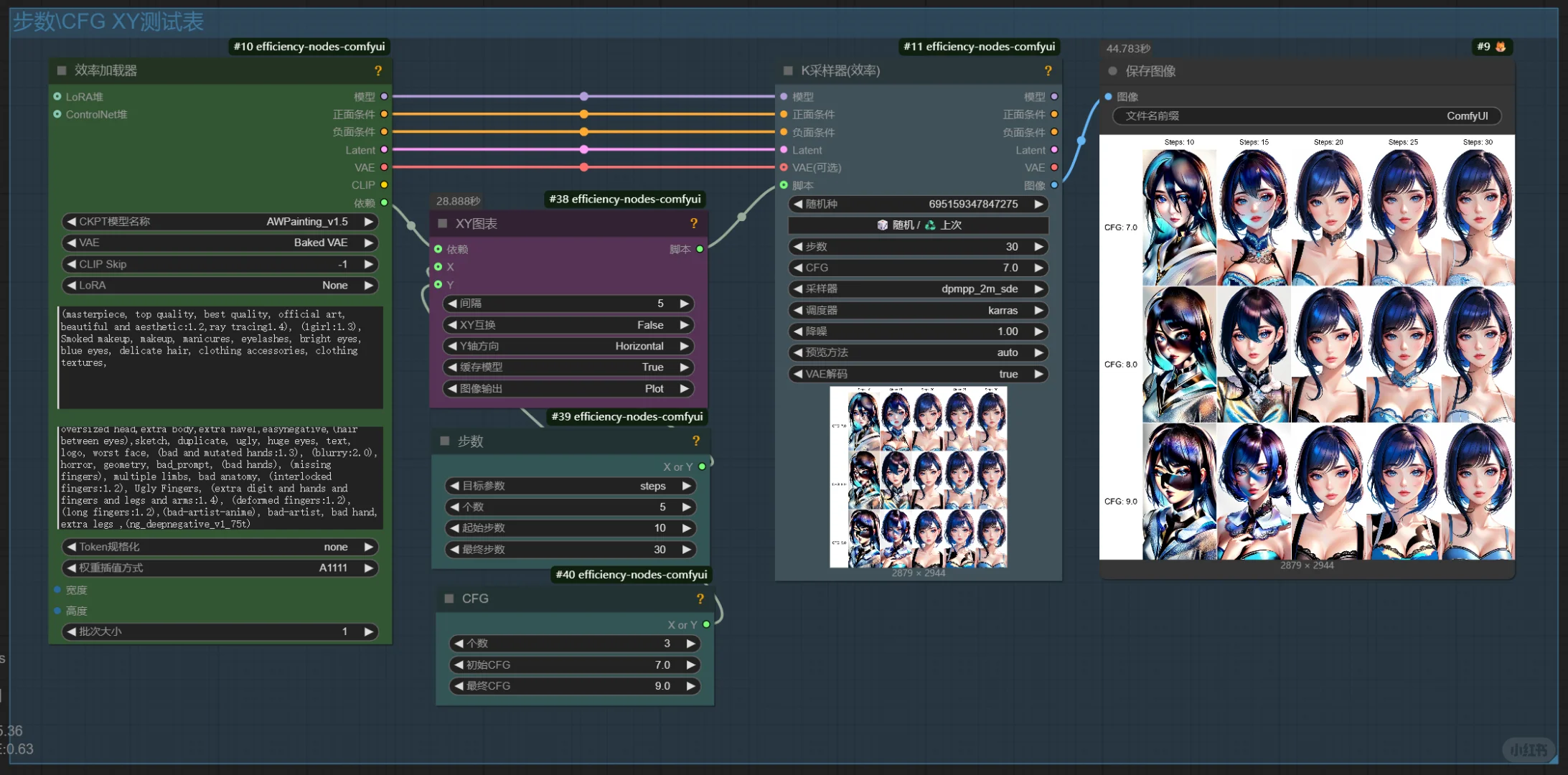Screen dimensions: 1568x775
Task: Increase 步数 value with its right arrow
Action: click(1038, 247)
